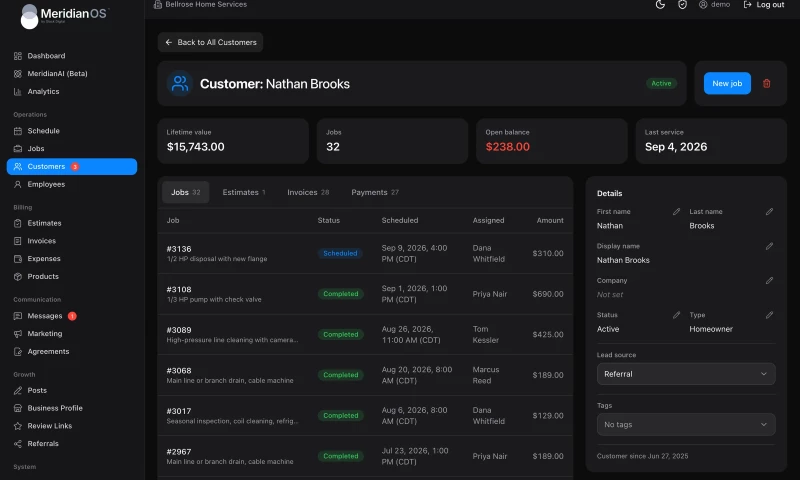Viewport: 800px width, 480px height.
Task: Click the Agreements document icon
Action: point(18,351)
